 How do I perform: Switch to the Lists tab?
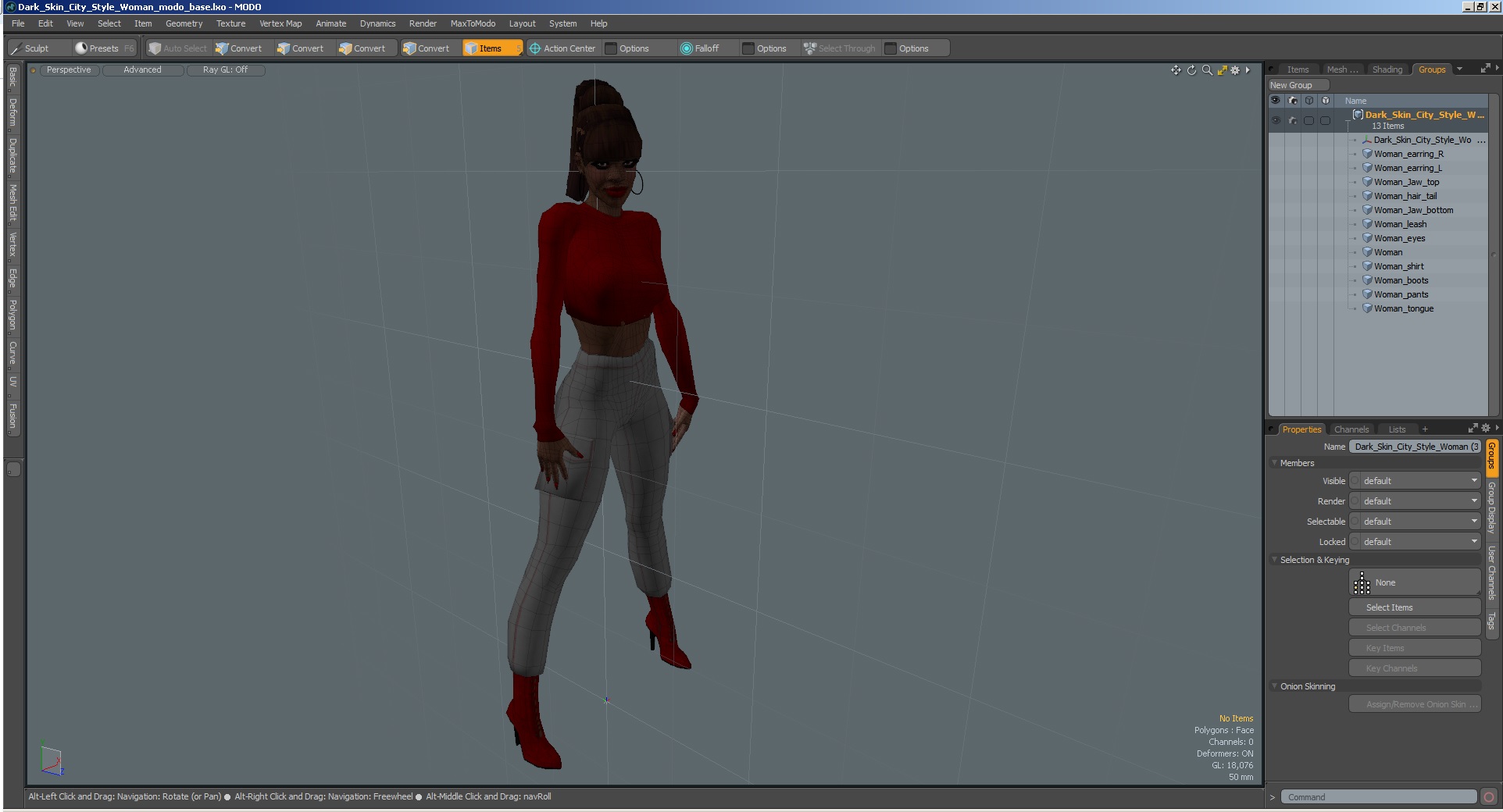(x=1397, y=429)
